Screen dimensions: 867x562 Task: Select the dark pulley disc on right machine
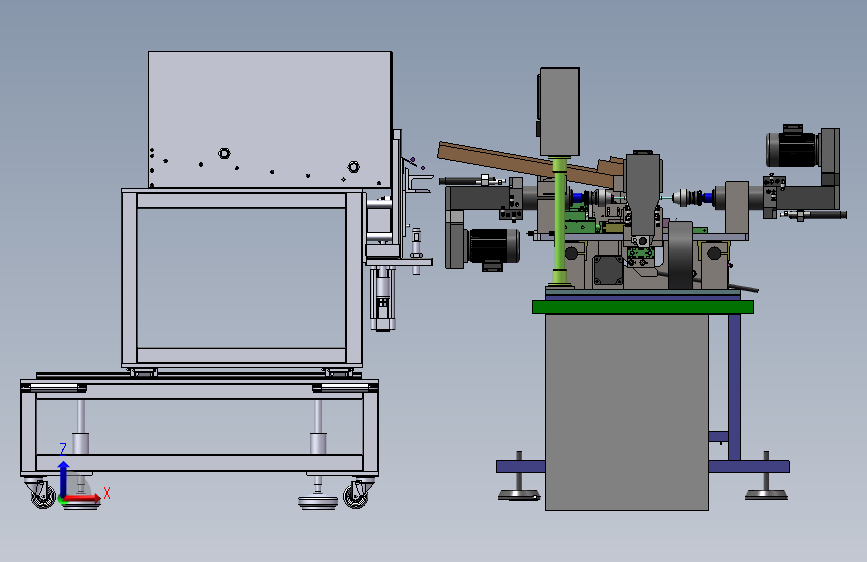pos(681,255)
